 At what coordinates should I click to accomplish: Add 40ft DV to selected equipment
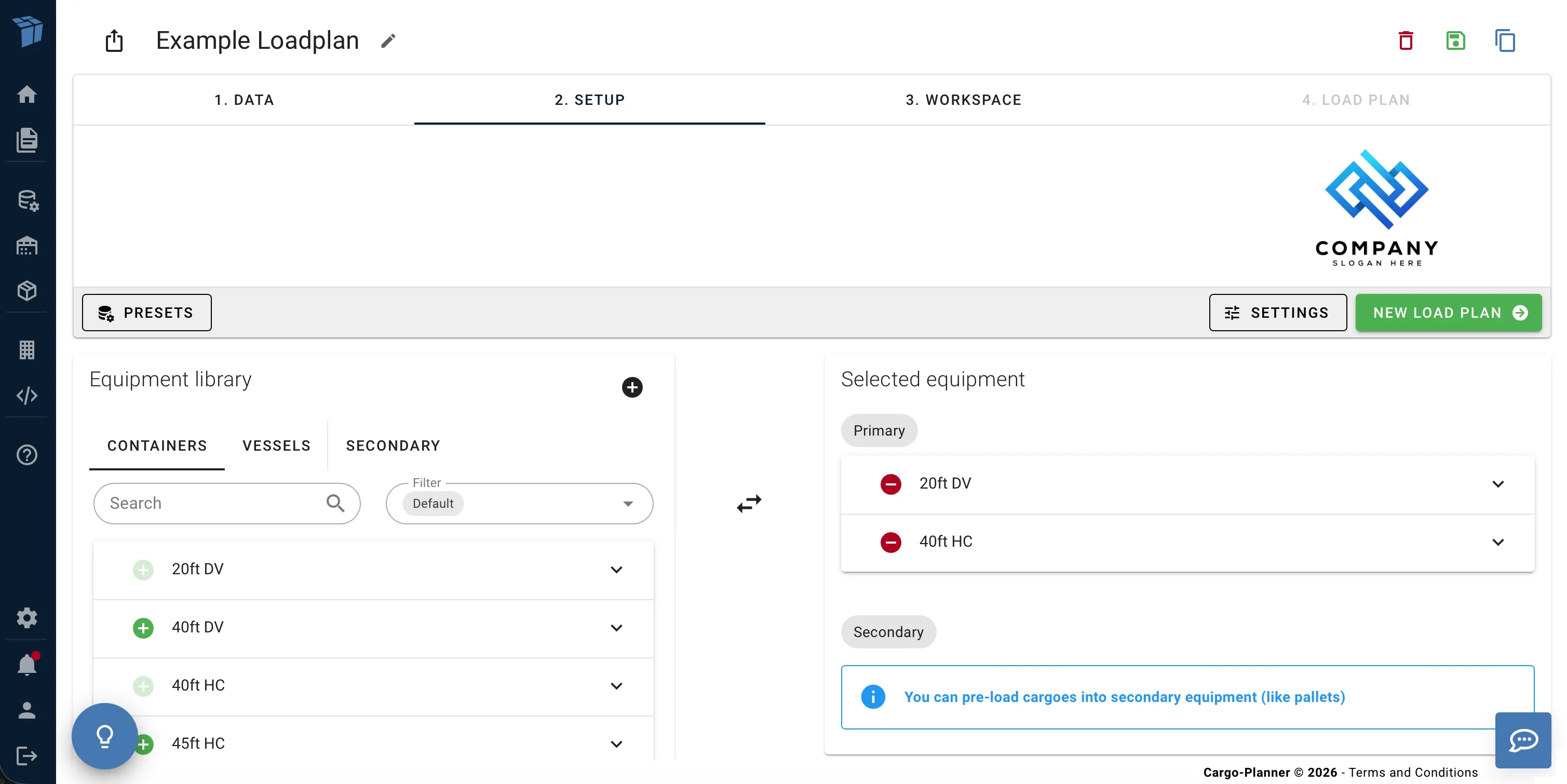(x=143, y=628)
